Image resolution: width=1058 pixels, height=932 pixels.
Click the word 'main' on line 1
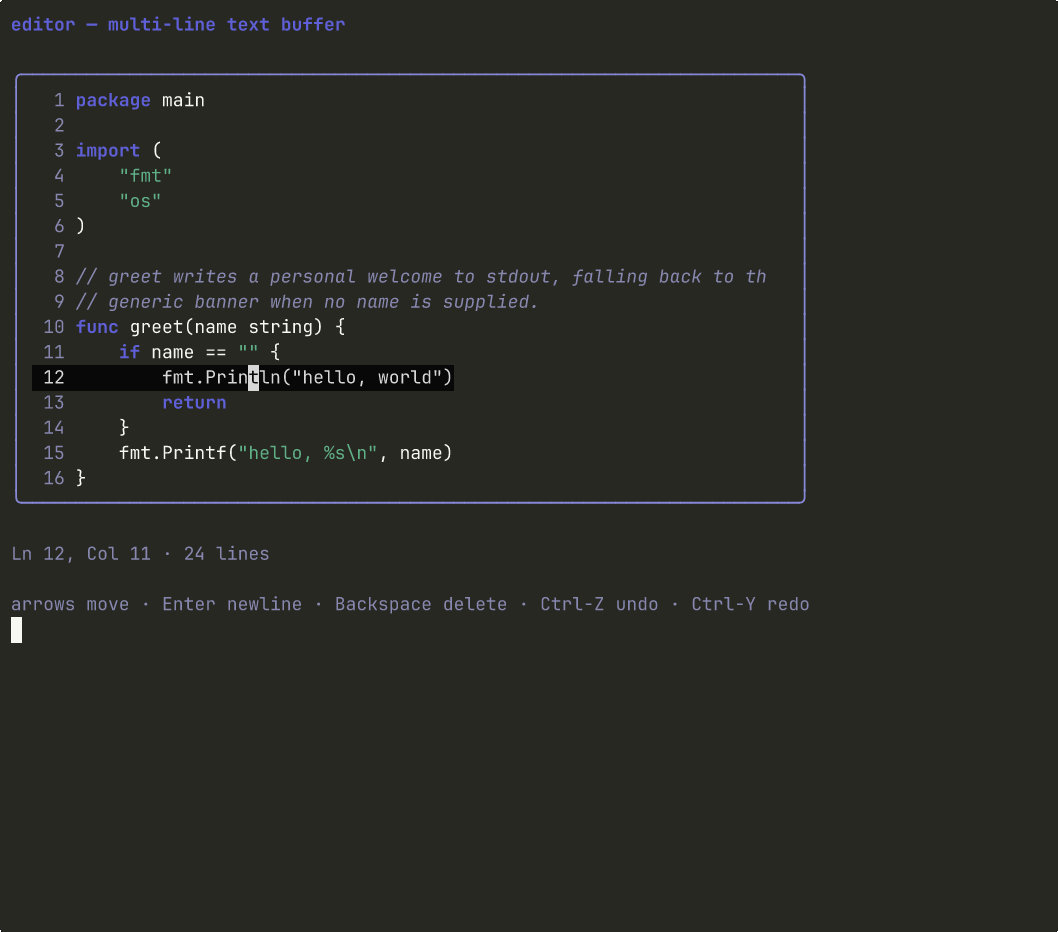pyautogui.click(x=184, y=101)
